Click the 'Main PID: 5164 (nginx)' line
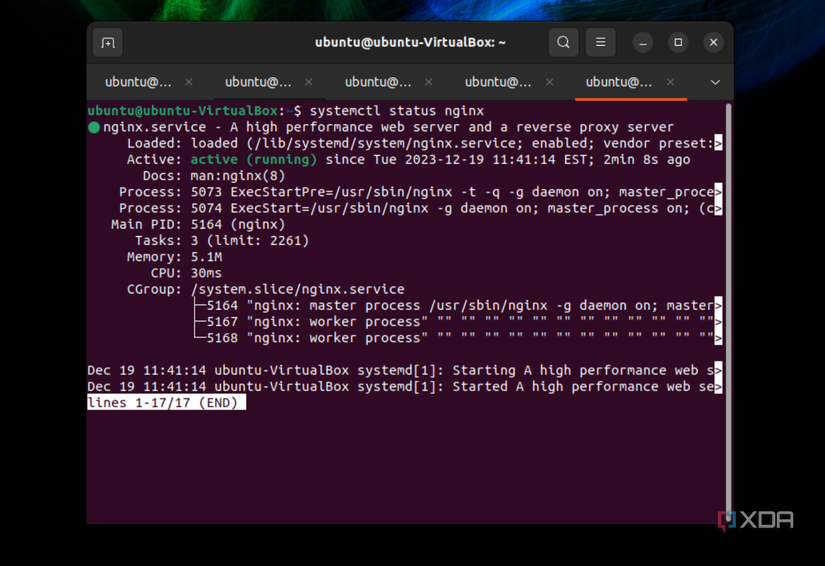This screenshot has height=566, width=825. click(198, 225)
